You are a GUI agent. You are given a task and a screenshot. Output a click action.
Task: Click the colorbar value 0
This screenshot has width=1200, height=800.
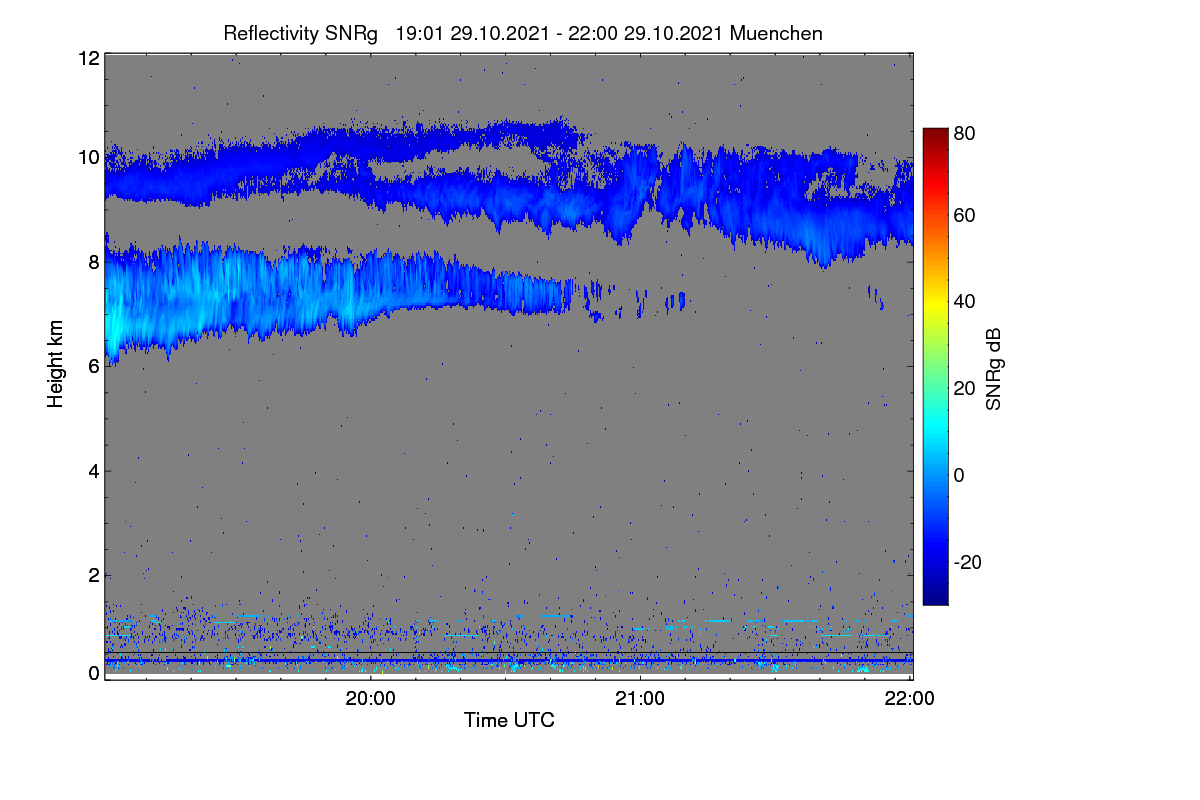click(x=961, y=475)
